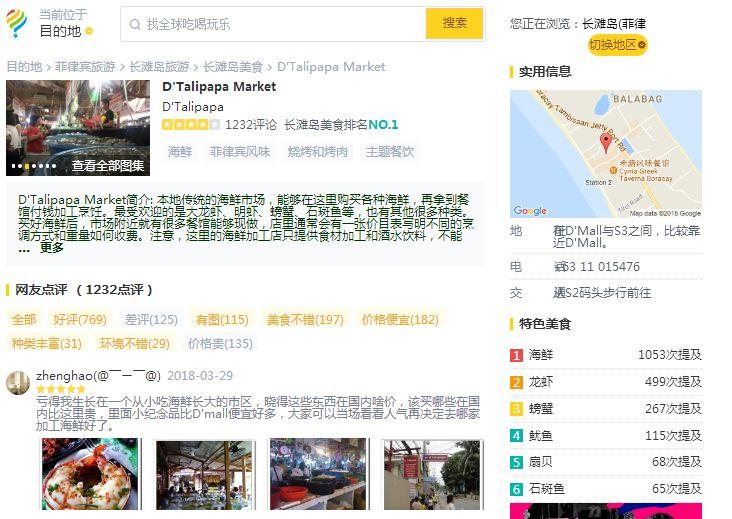Select the 有图(115) review filter
The image size is (732, 519).
tap(222, 320)
